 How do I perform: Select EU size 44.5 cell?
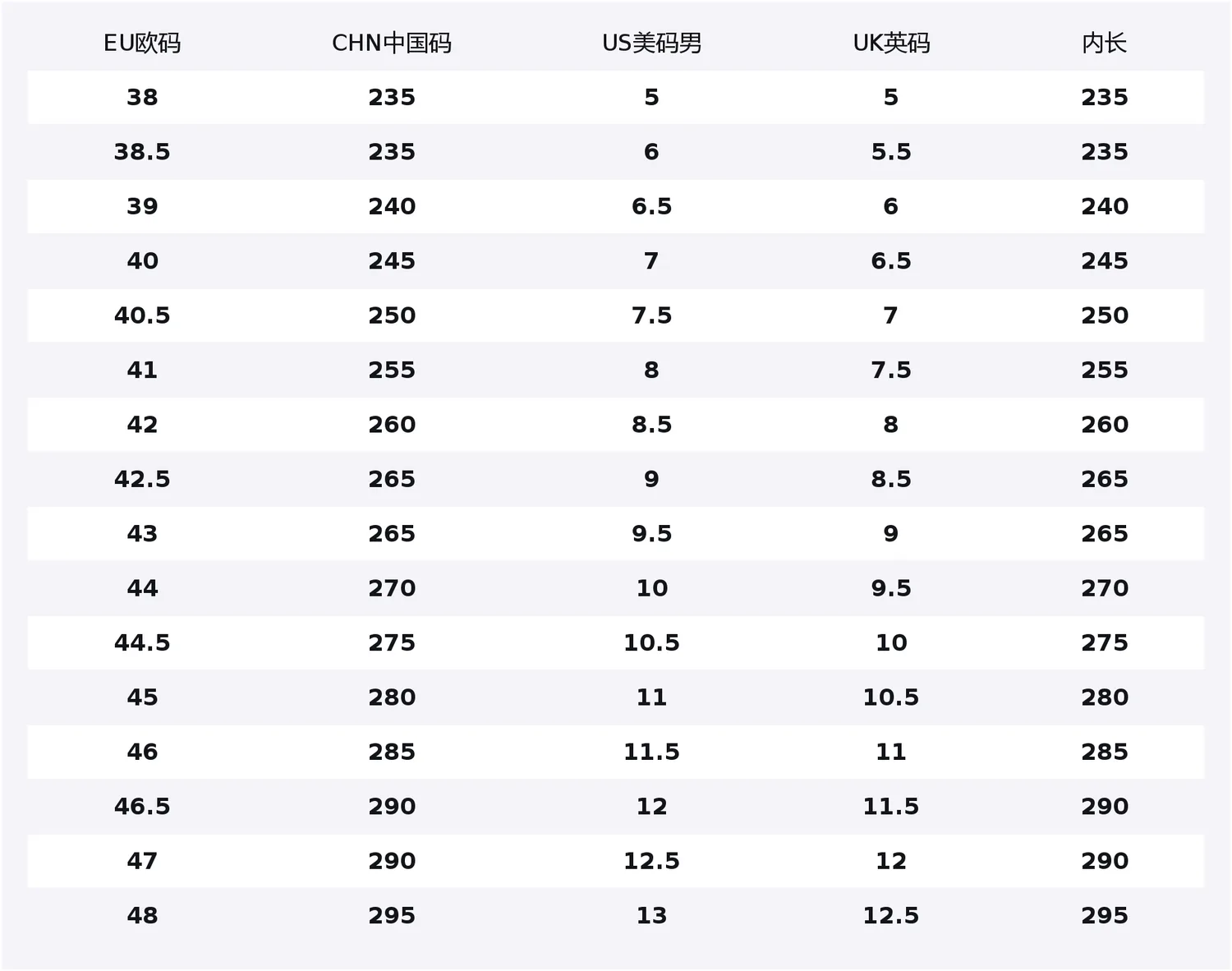pos(142,642)
